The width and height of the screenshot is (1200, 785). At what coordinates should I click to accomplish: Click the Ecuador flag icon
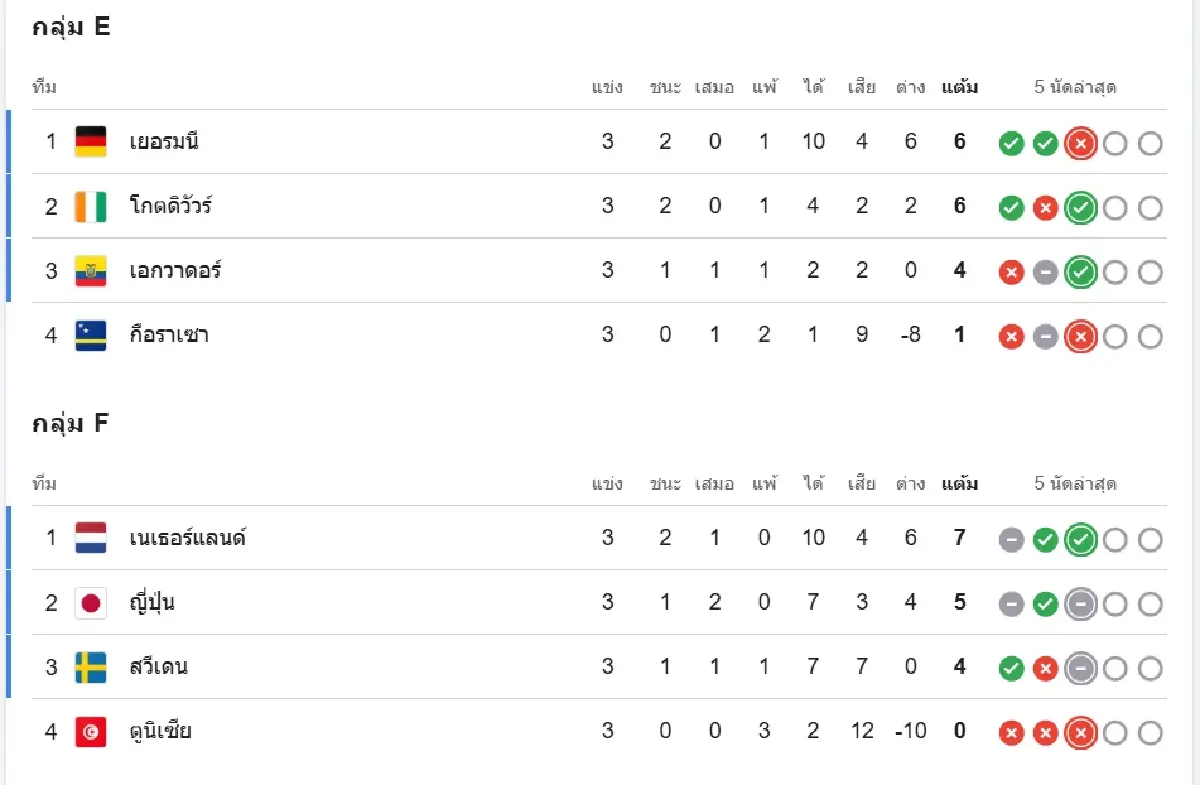[x=90, y=270]
